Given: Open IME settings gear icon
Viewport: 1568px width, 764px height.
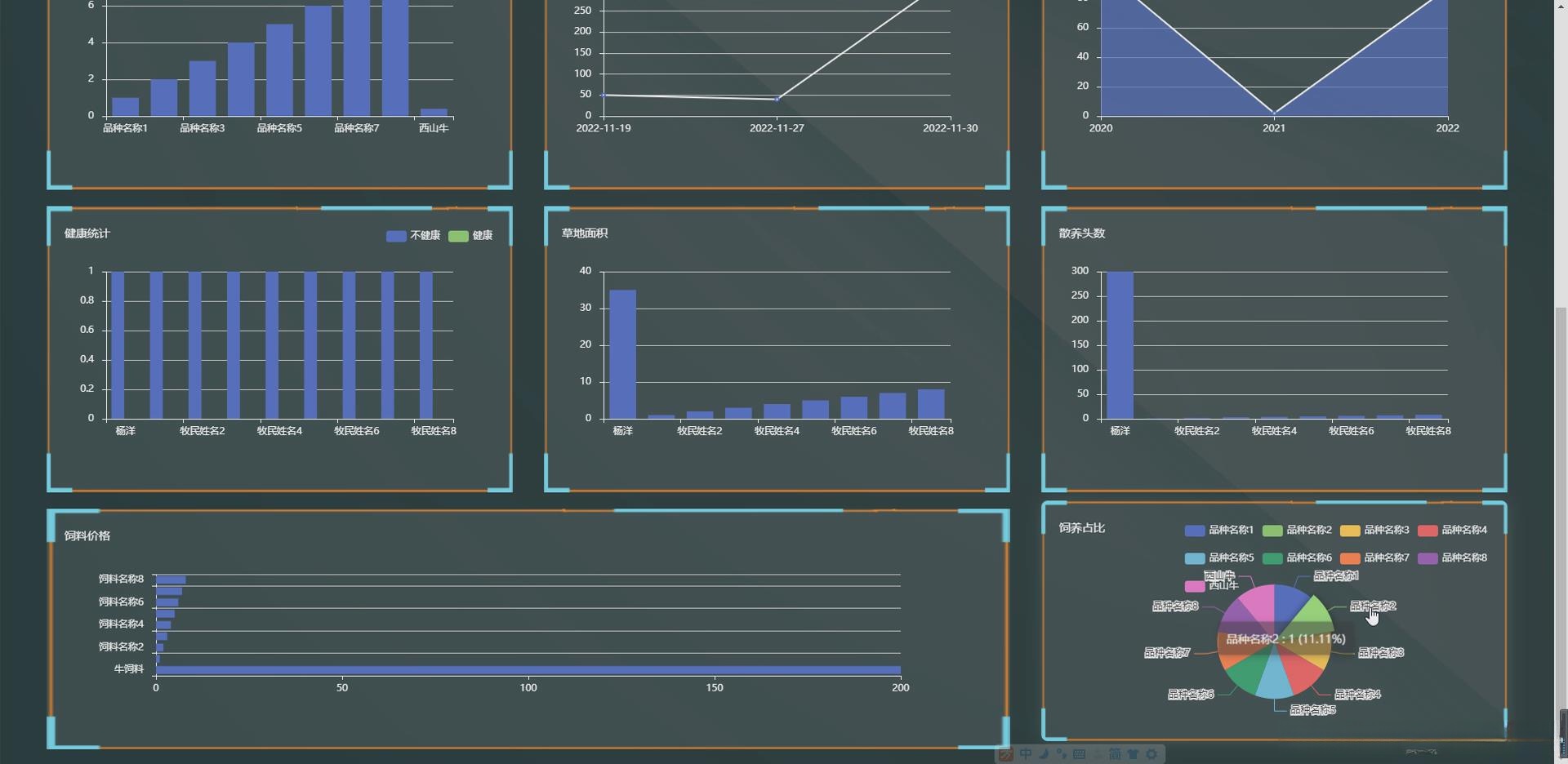Looking at the screenshot, I should [x=1151, y=753].
